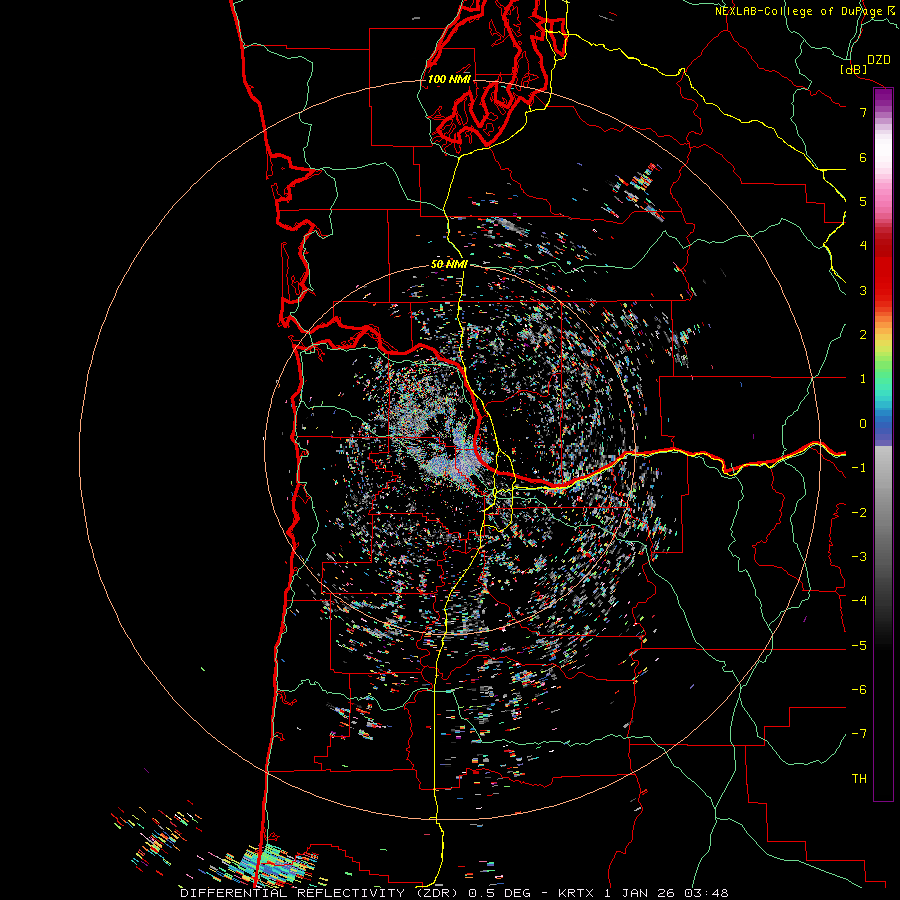Click the ZDR color scale bar
Viewport: 900px width, 900px height.
coord(883,444)
